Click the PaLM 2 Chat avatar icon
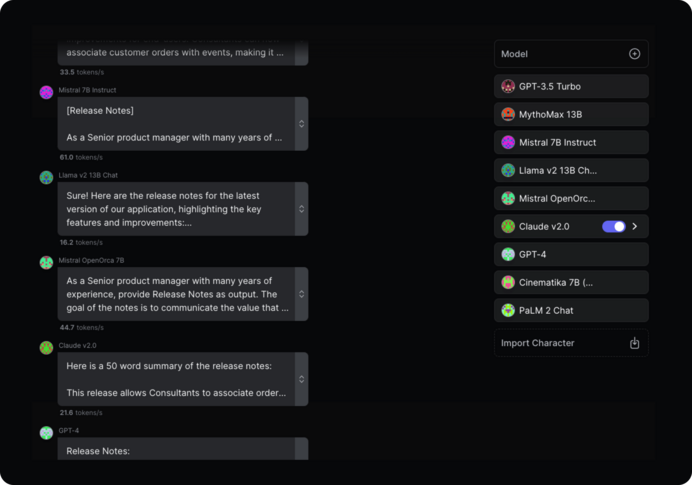Viewport: 692px width, 485px height. 508,310
